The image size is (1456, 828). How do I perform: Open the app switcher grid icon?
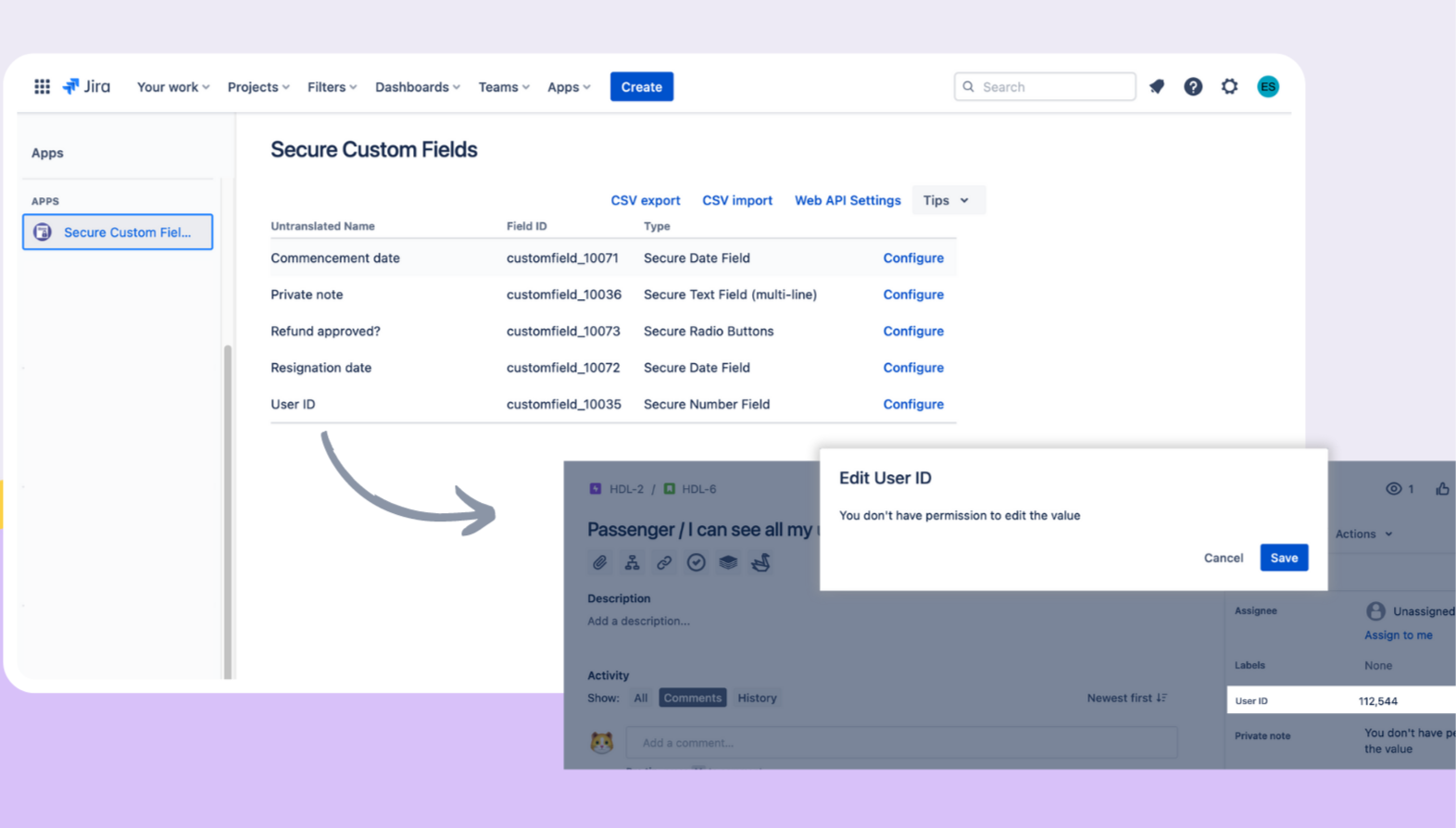[x=42, y=86]
